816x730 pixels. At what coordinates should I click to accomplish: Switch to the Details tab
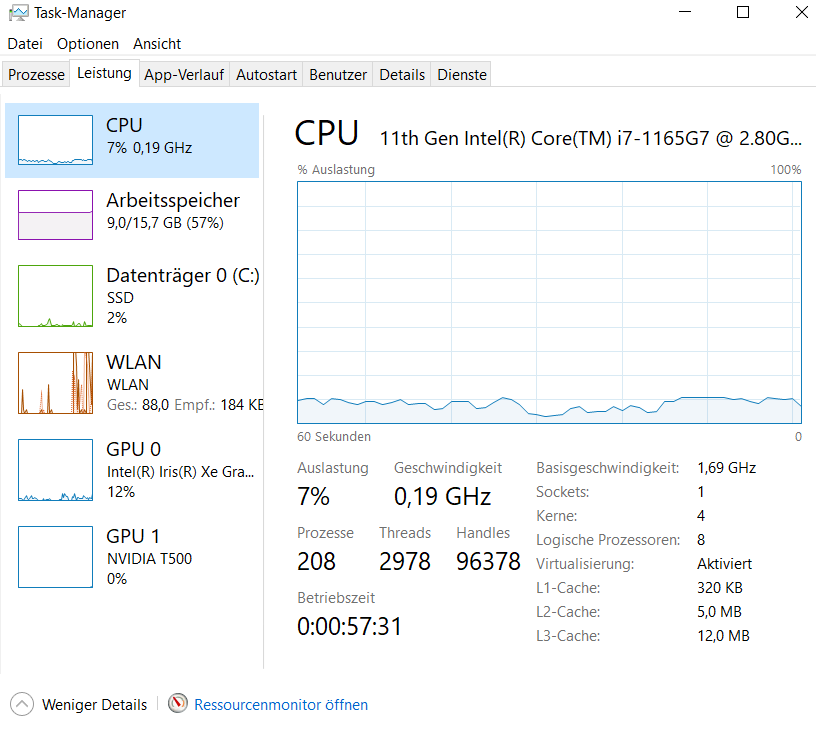tap(402, 74)
